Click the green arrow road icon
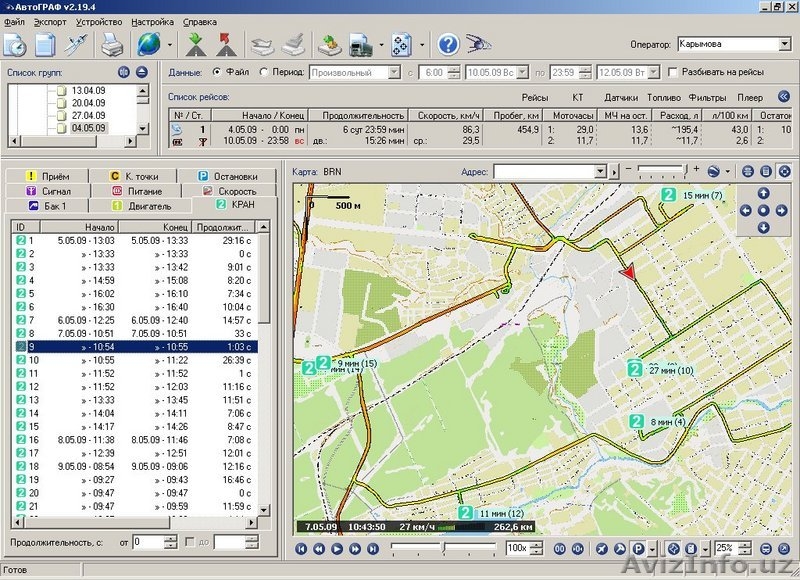The height and width of the screenshot is (580, 800). coord(195,44)
